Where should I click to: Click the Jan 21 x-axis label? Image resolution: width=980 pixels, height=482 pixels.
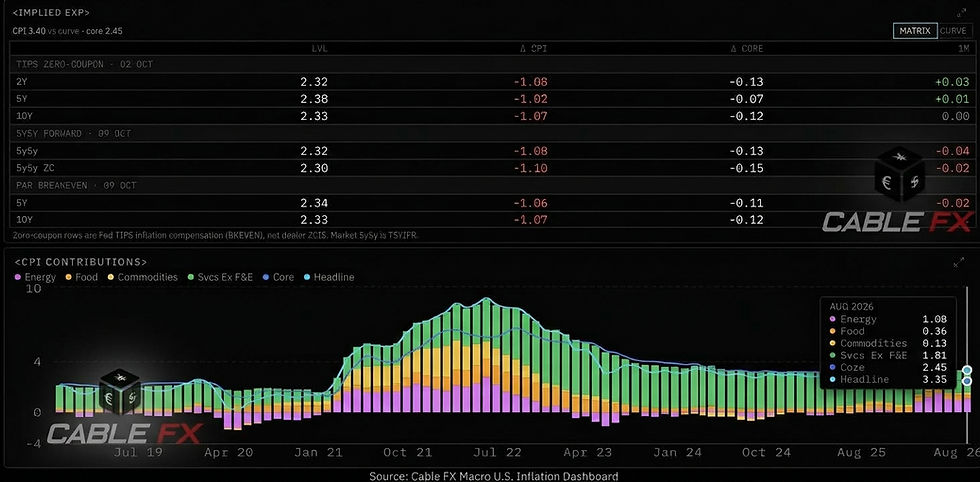pos(321,452)
